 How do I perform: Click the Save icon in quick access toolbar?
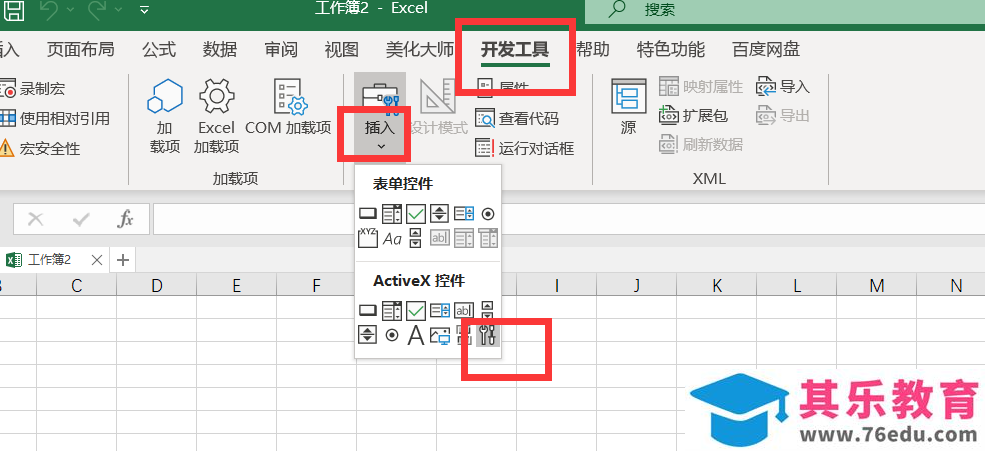pos(14,9)
